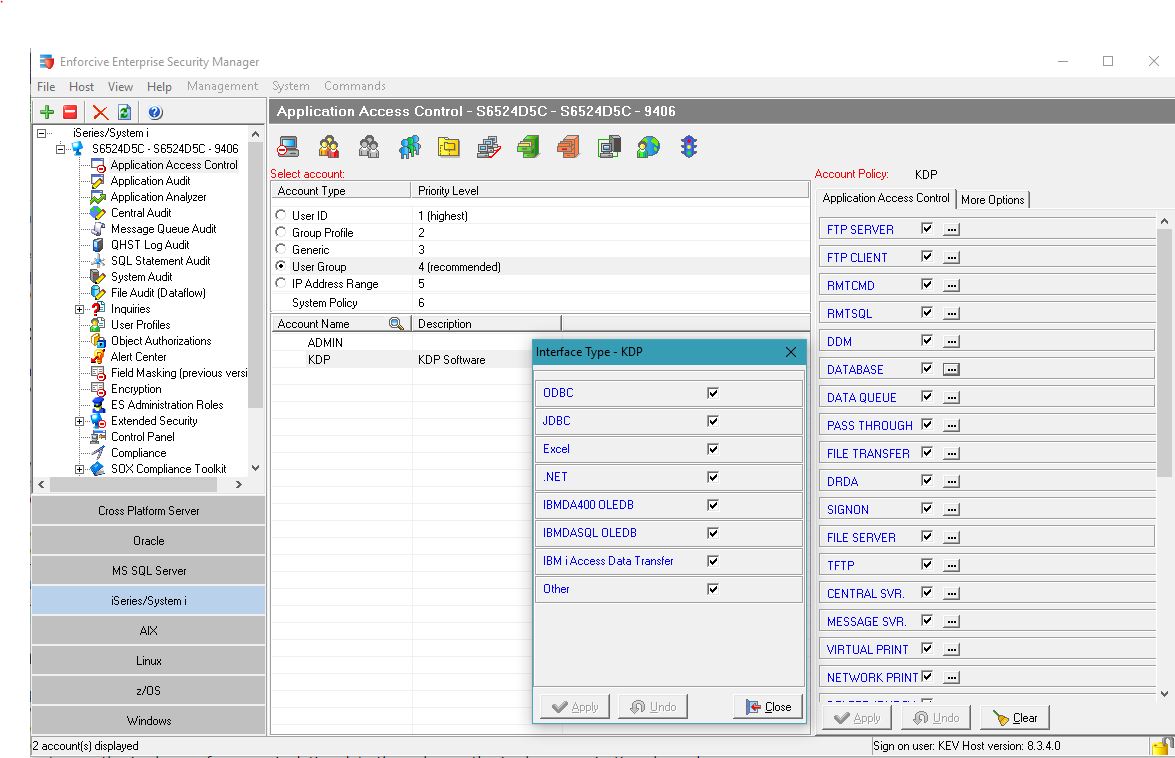1175x758 pixels.
Task: Click the DATABASE ellipsis details button
Action: coord(951,369)
